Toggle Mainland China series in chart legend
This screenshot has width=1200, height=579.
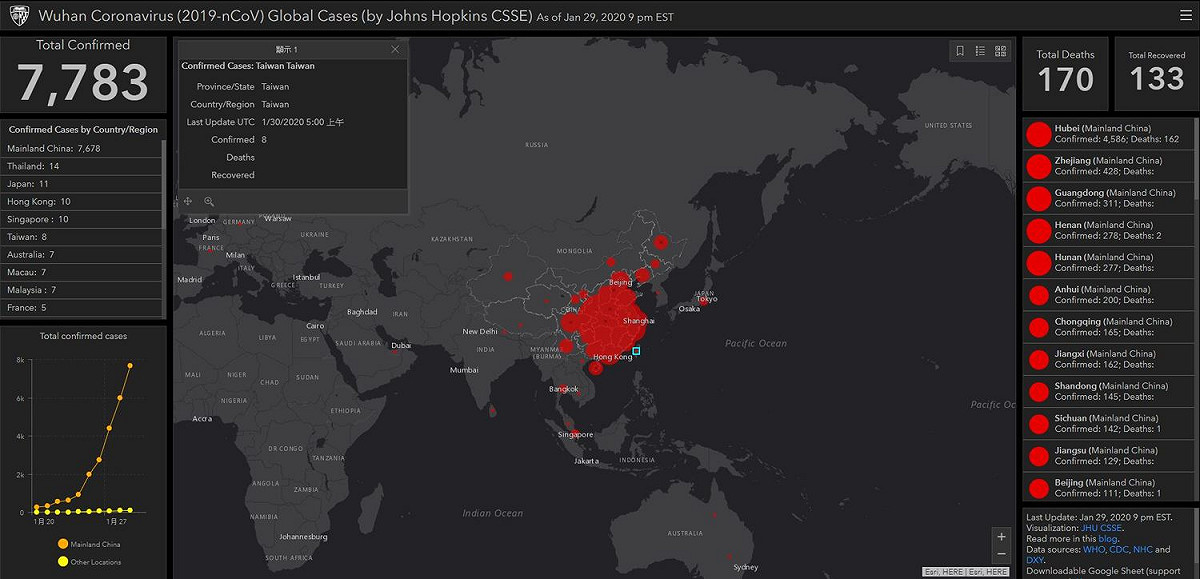89,544
